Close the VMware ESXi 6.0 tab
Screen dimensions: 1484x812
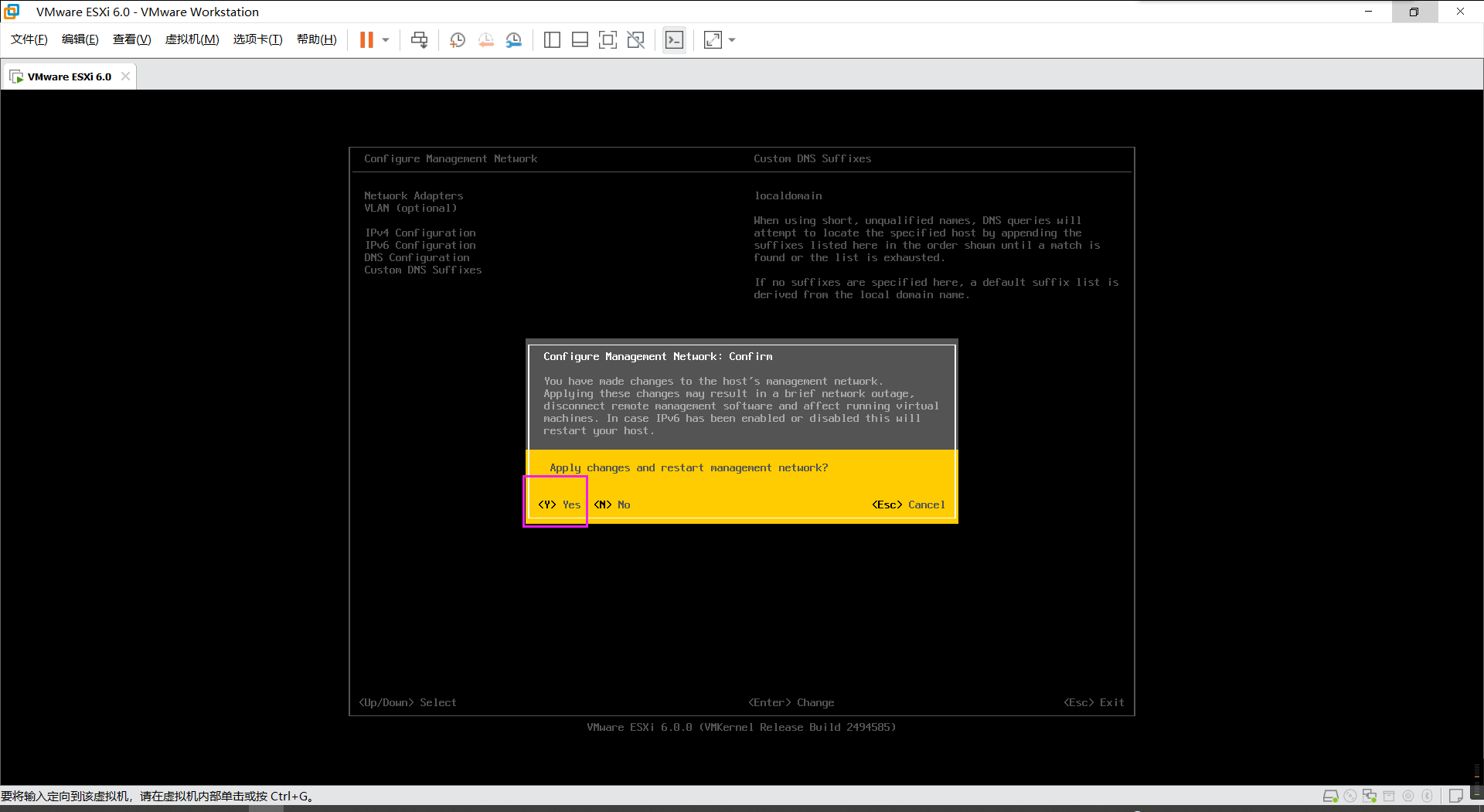coord(125,76)
